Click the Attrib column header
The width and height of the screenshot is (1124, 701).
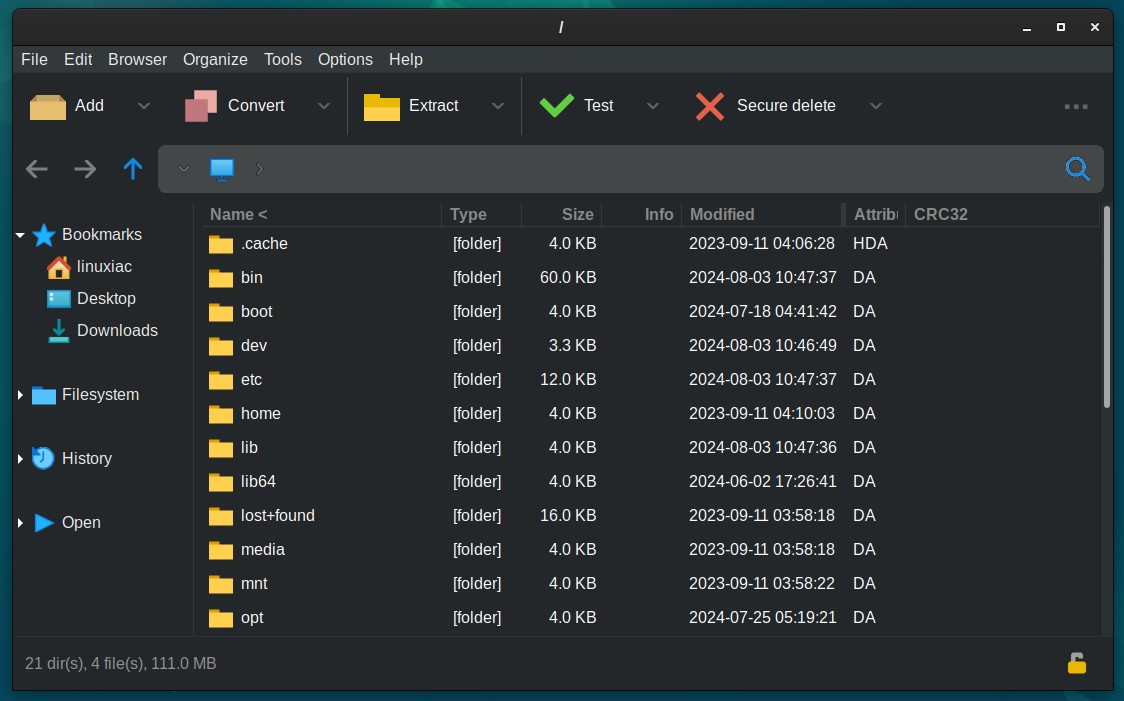point(875,214)
